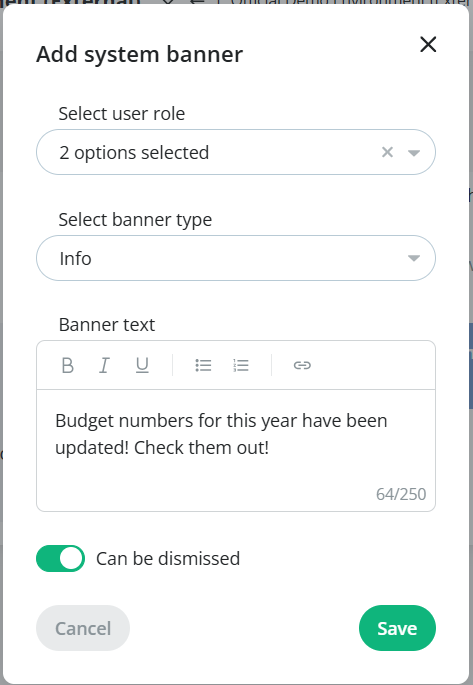This screenshot has height=685, width=473.
Task: Click the 'Select user role' label
Action: 122,114
